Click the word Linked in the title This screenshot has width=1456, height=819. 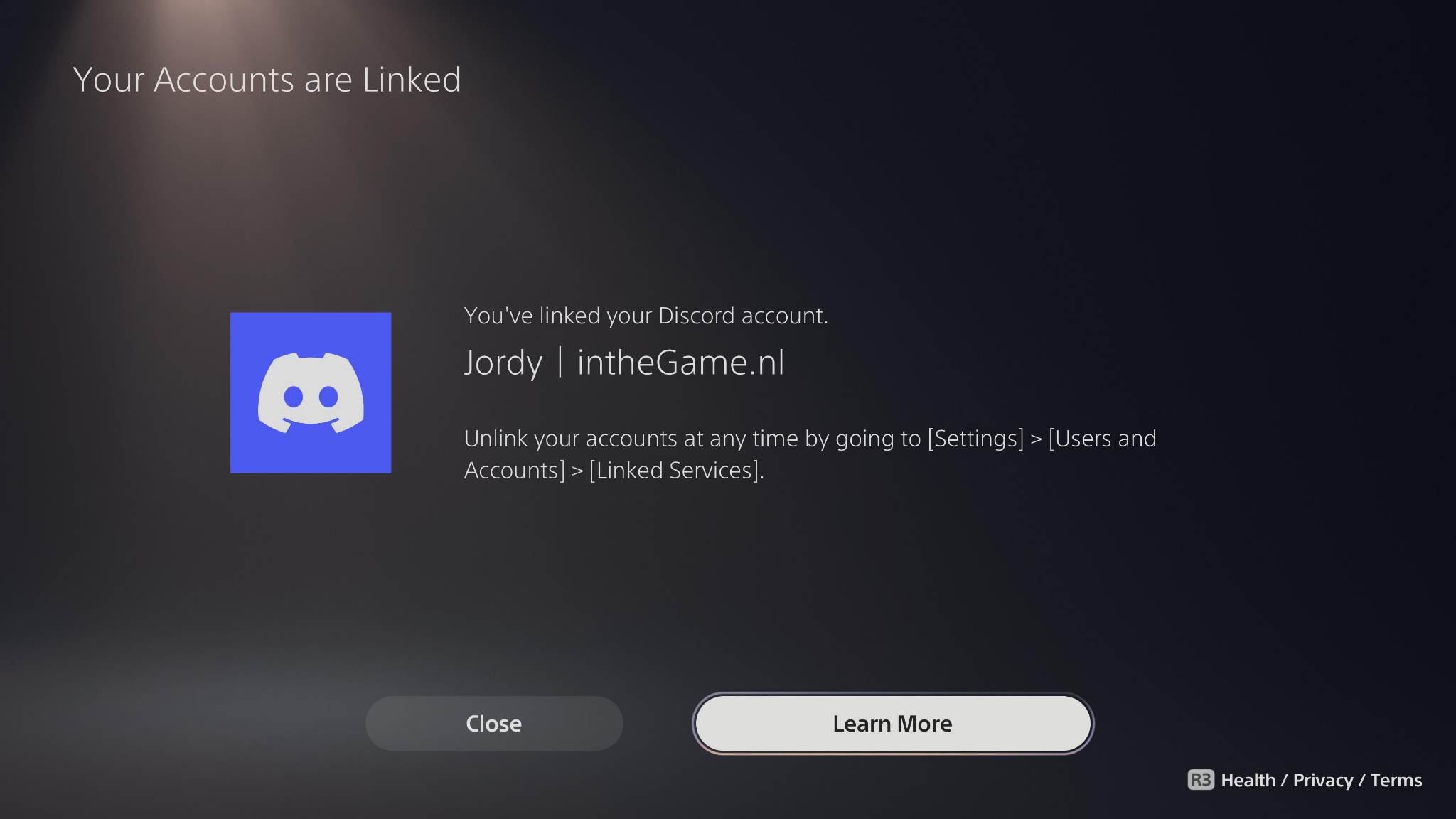click(412, 79)
